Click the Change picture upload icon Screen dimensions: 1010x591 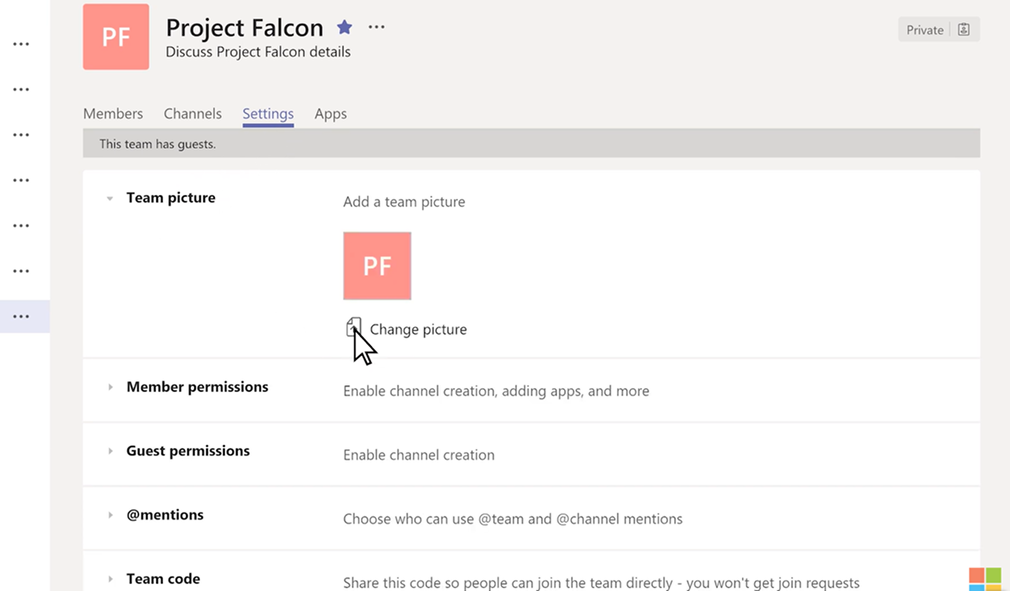point(354,328)
